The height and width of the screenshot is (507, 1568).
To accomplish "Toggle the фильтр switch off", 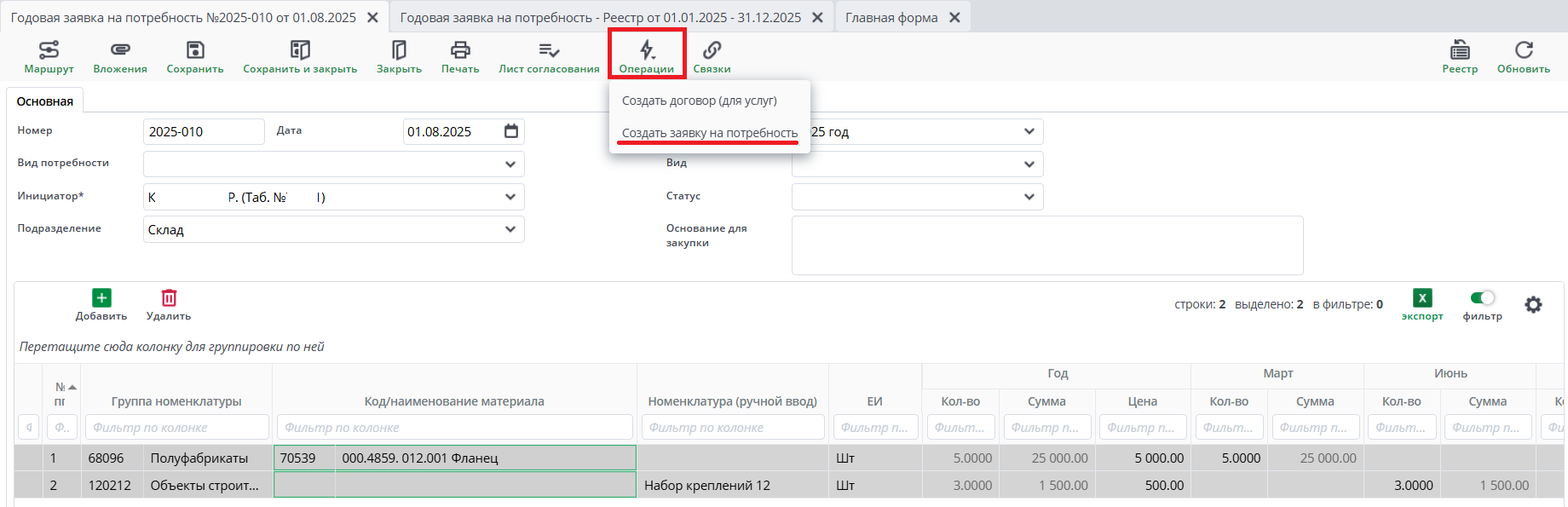I will (1483, 297).
